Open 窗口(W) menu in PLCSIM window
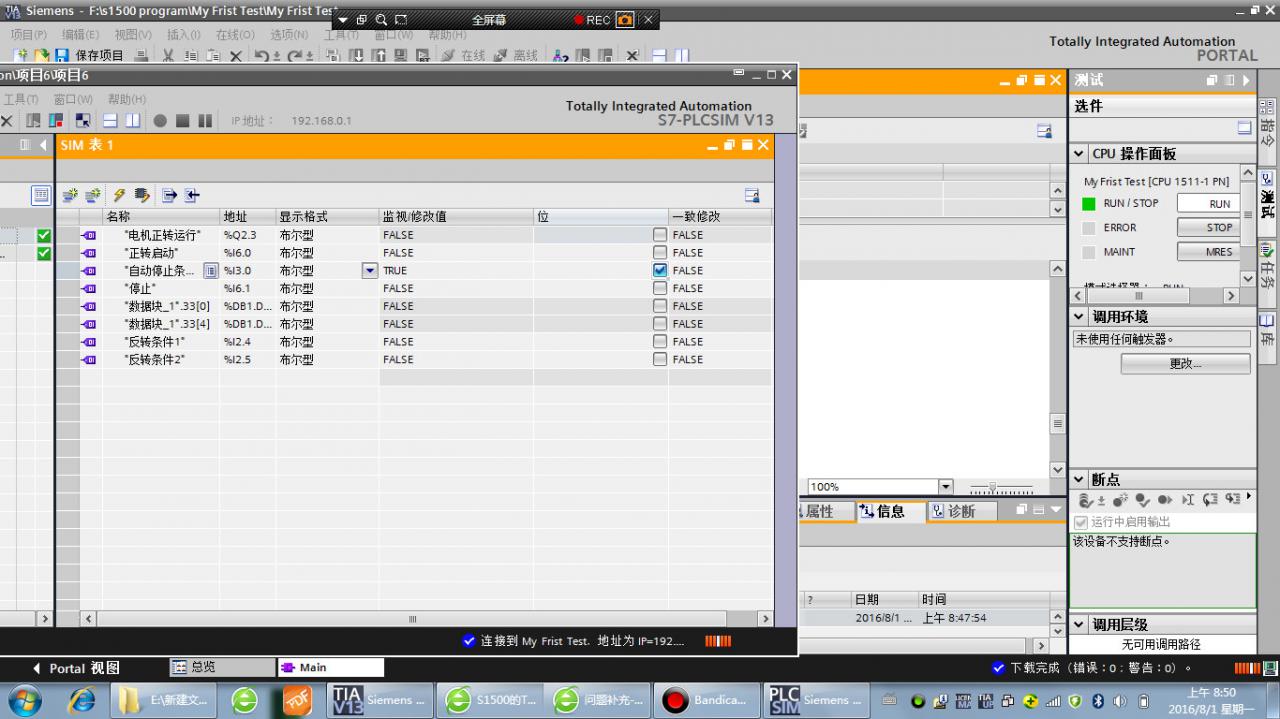This screenshot has width=1280, height=719. [73, 99]
